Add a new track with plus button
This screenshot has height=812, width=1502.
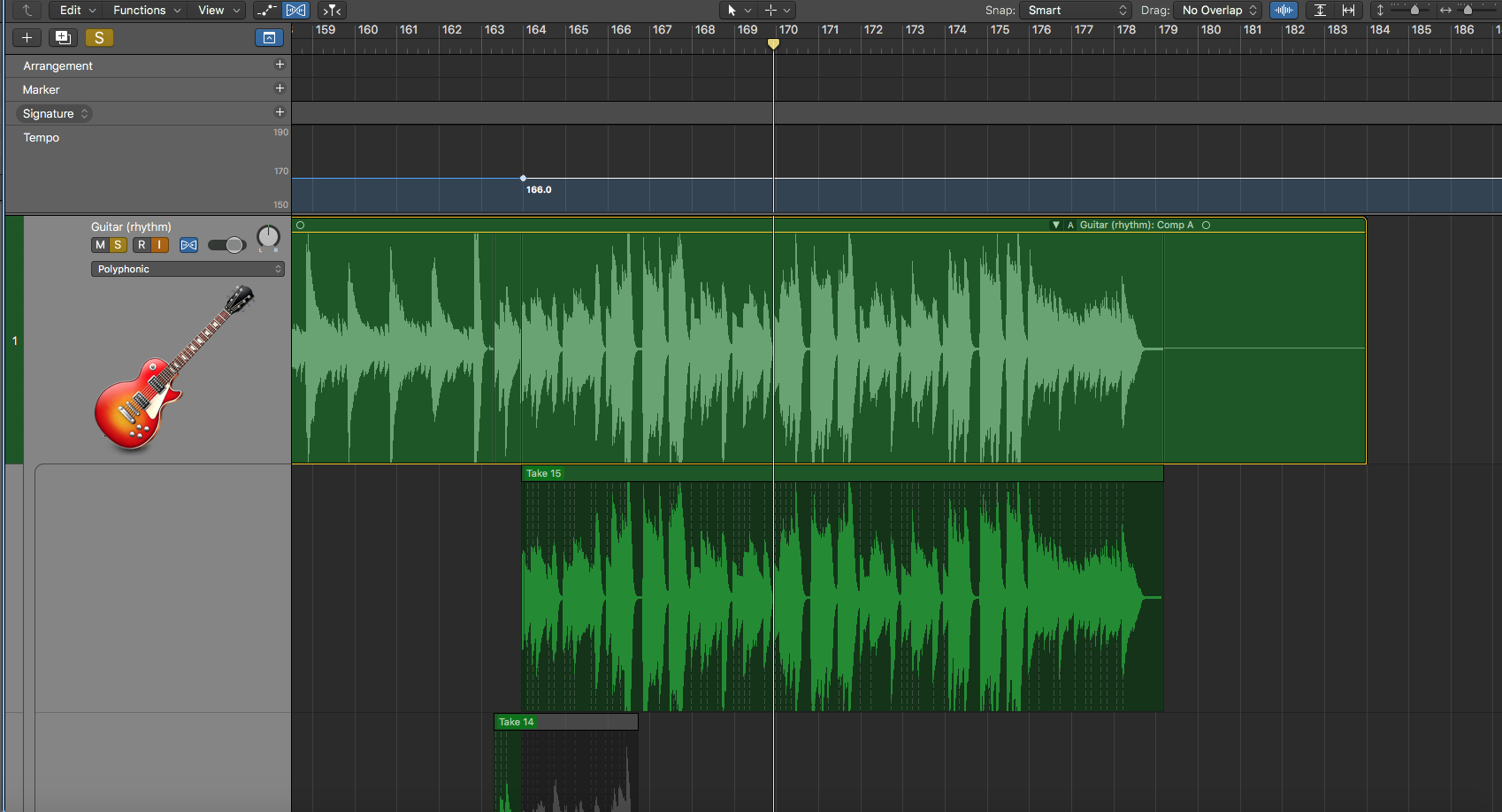pyautogui.click(x=27, y=38)
